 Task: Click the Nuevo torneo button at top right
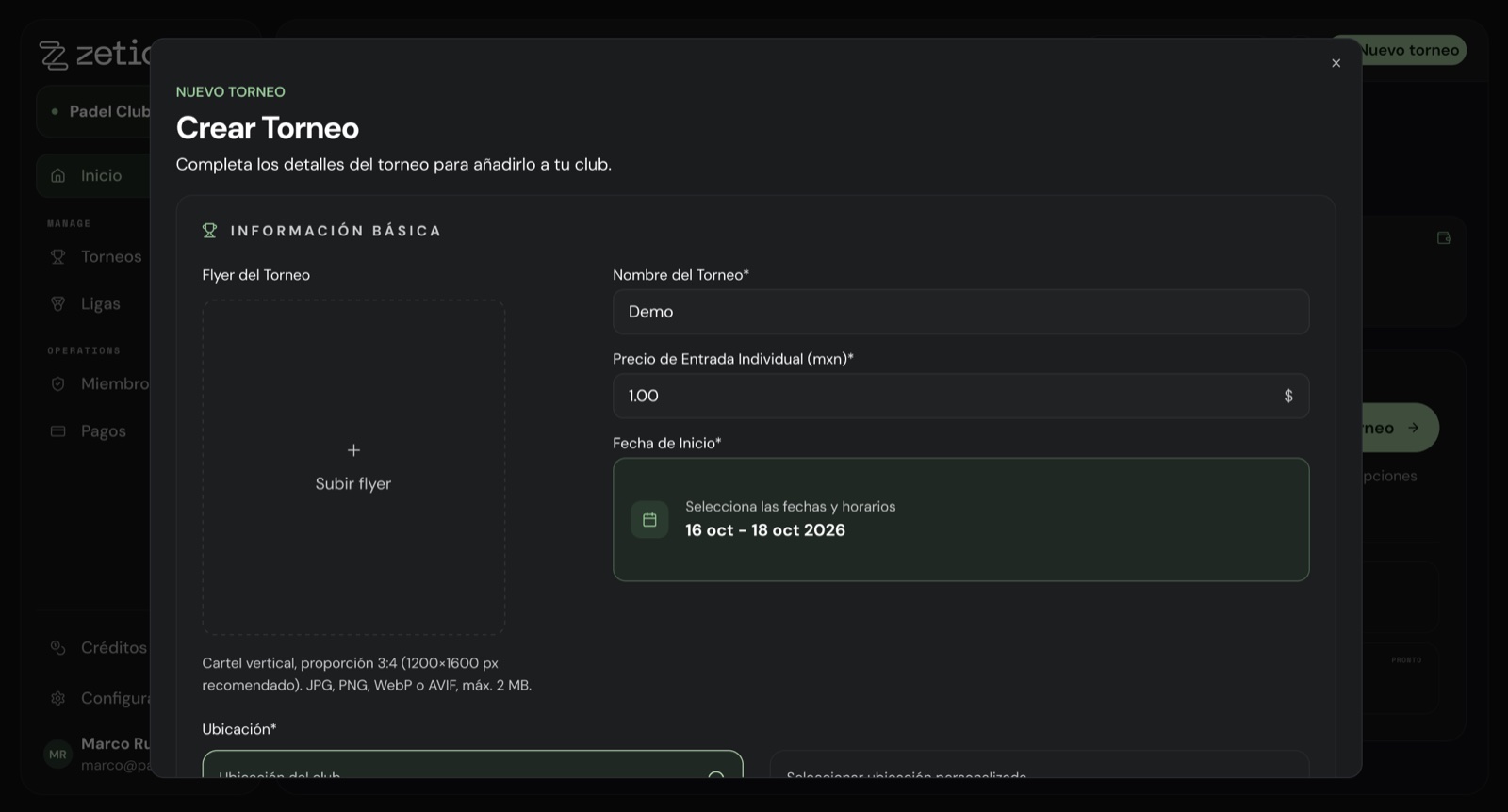pyautogui.click(x=1414, y=50)
